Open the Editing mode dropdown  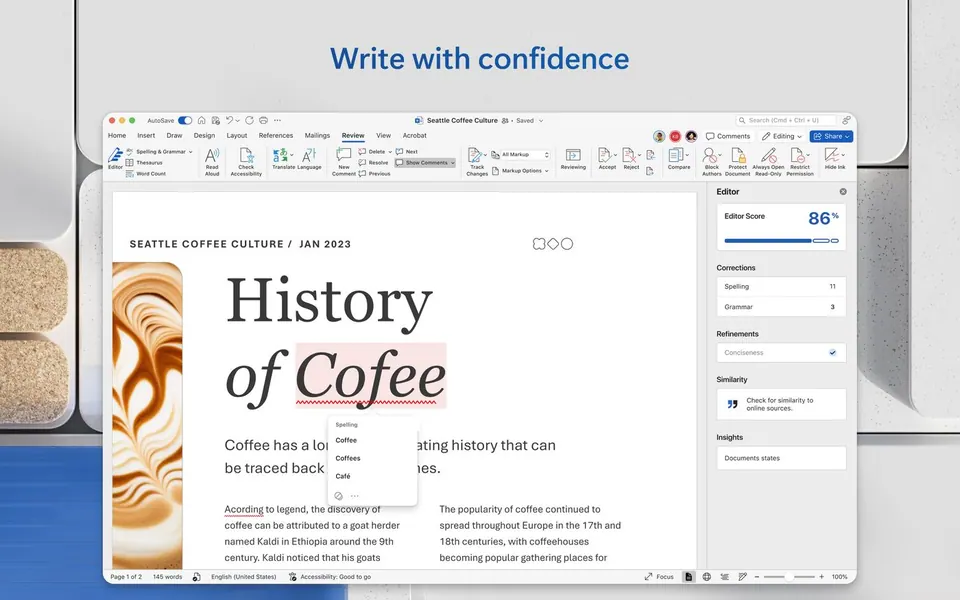[782, 137]
